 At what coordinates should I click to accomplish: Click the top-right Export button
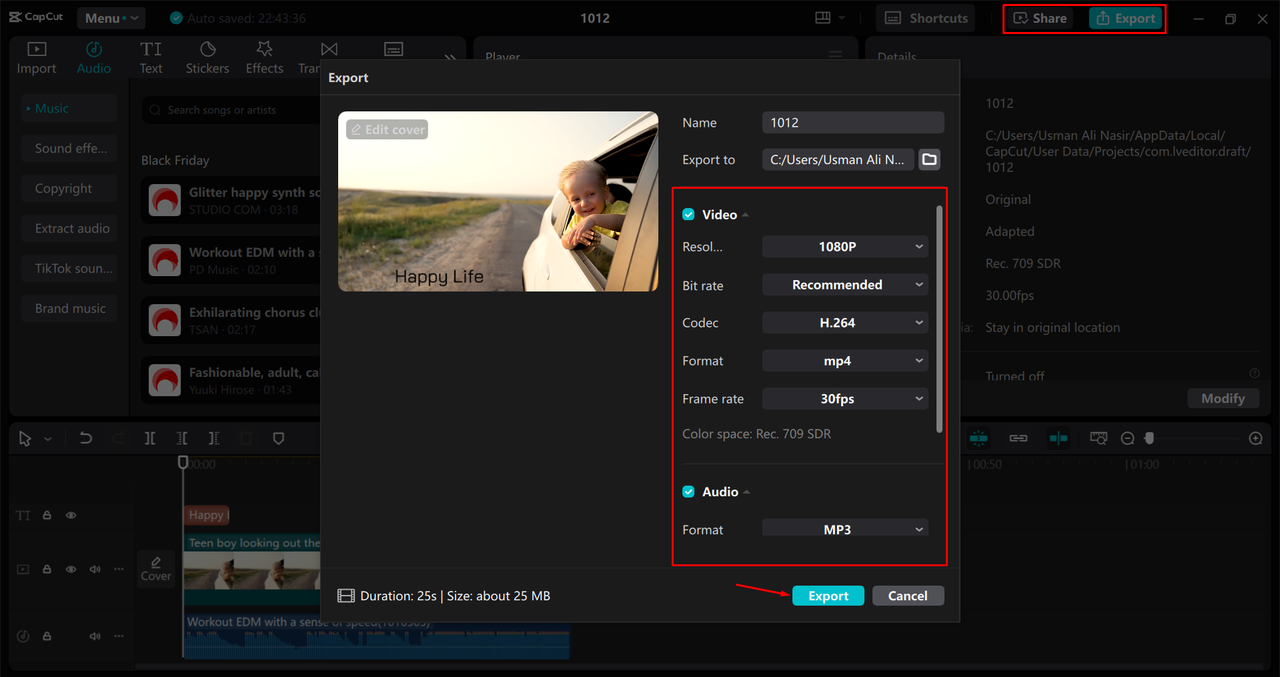(x=1126, y=18)
